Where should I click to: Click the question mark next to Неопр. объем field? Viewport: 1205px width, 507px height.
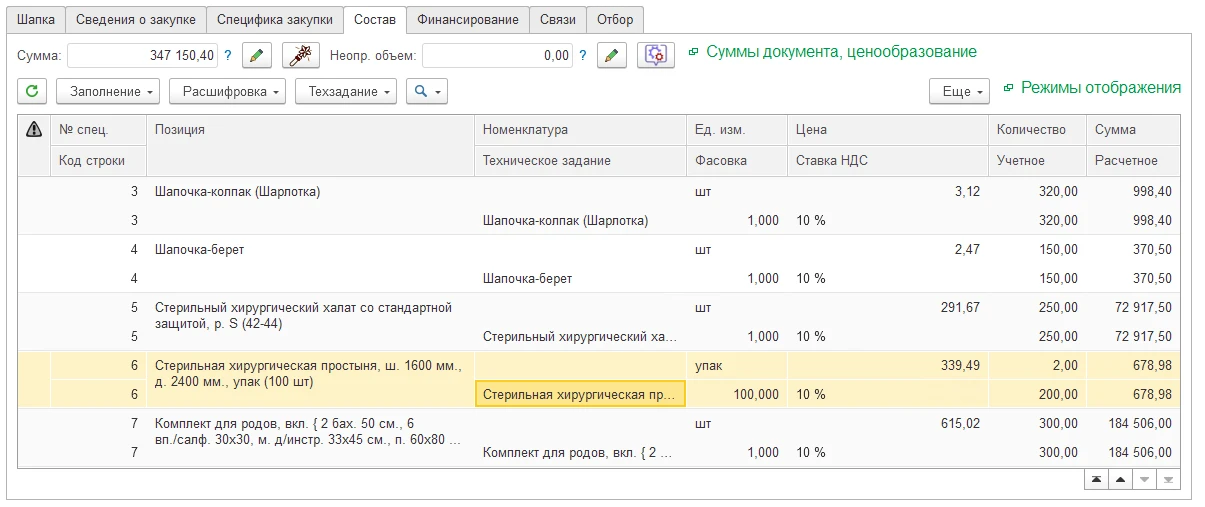(583, 55)
